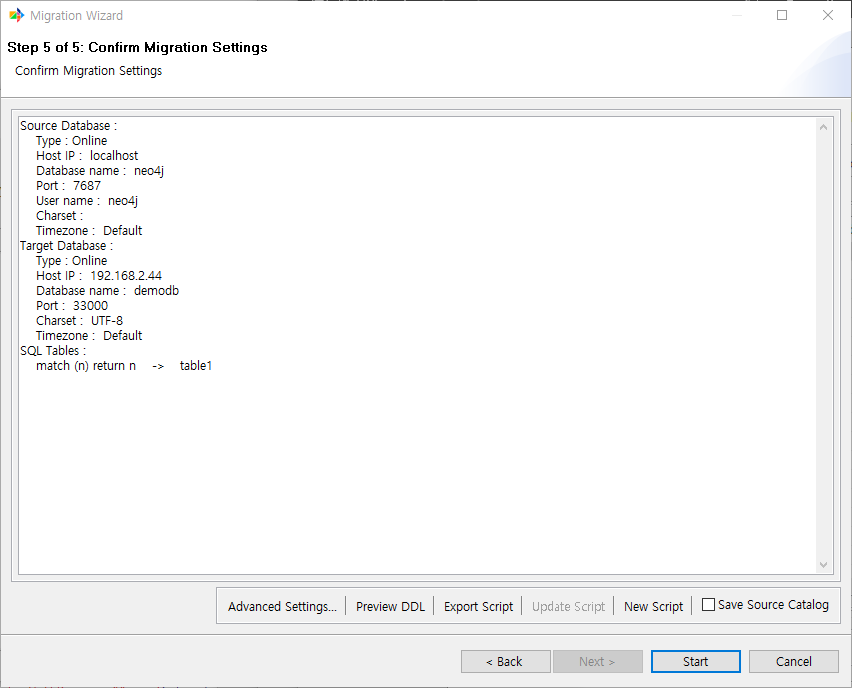Click the scroll down arrow in the summary
Viewport: 852px width, 688px height.
[x=824, y=565]
